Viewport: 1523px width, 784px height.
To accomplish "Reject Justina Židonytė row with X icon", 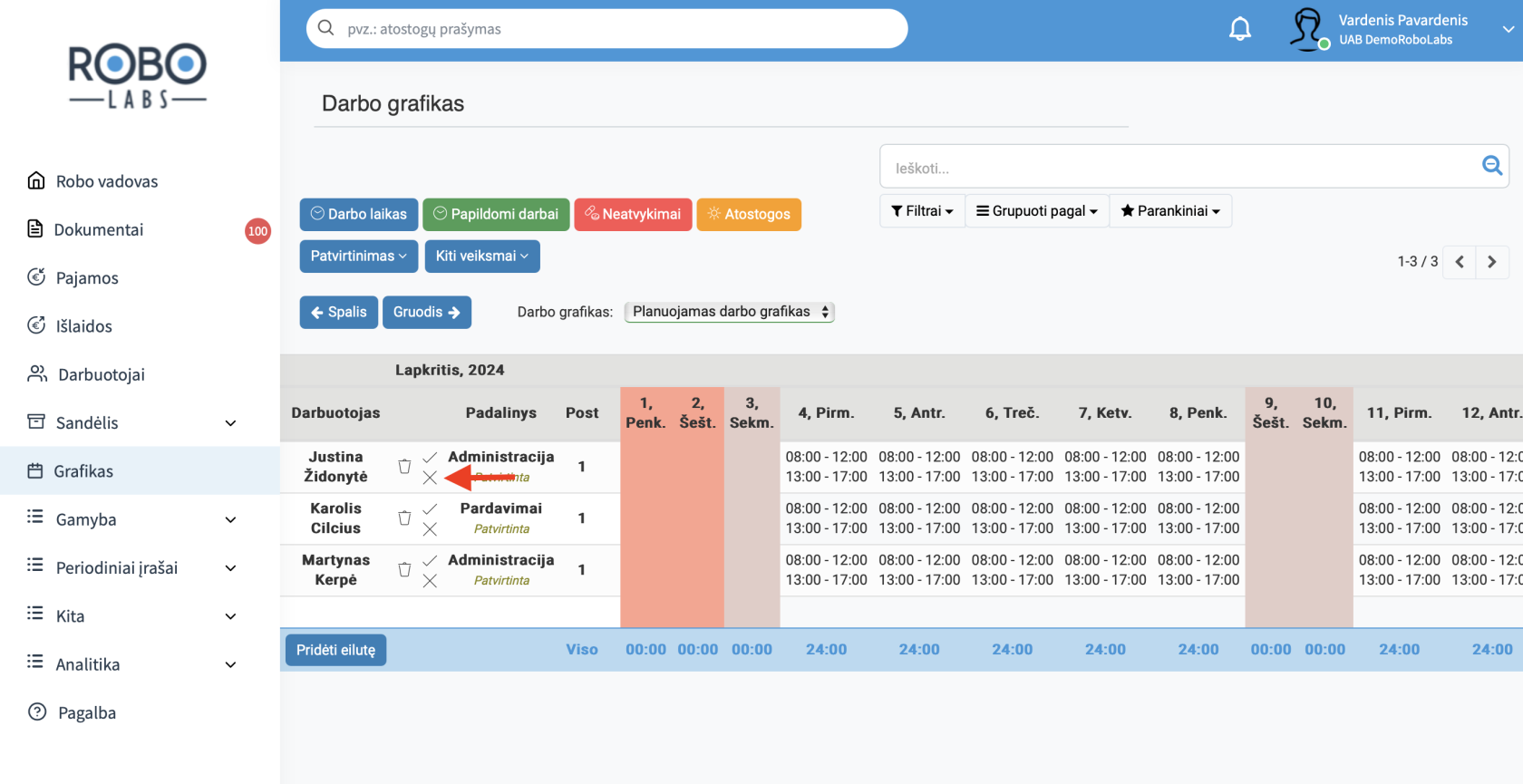I will 430,478.
